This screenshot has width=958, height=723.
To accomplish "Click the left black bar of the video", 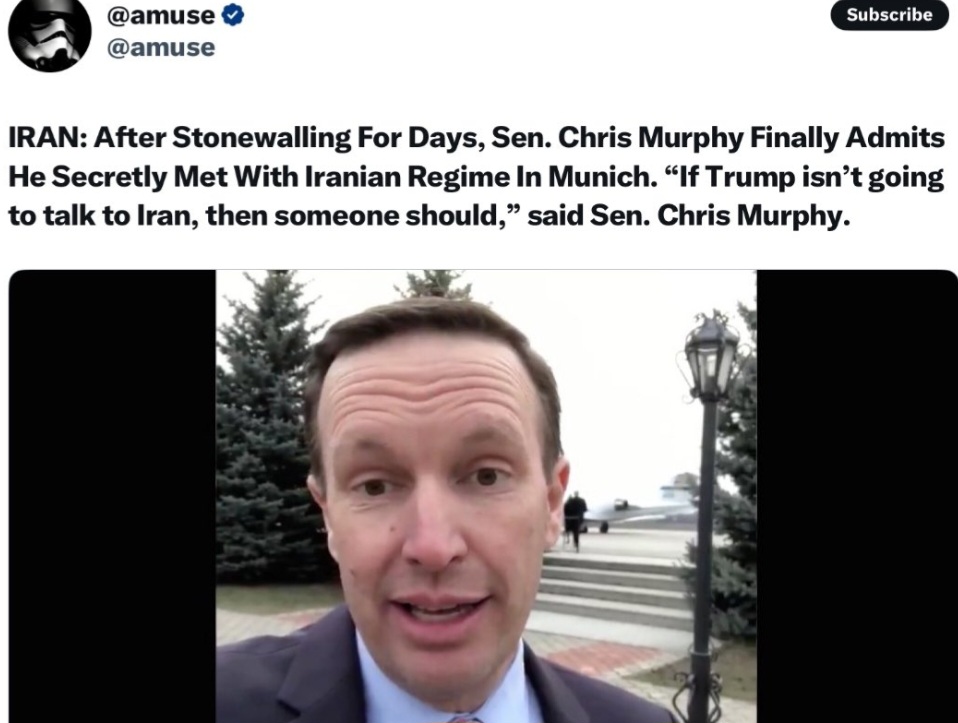I will coord(112,496).
